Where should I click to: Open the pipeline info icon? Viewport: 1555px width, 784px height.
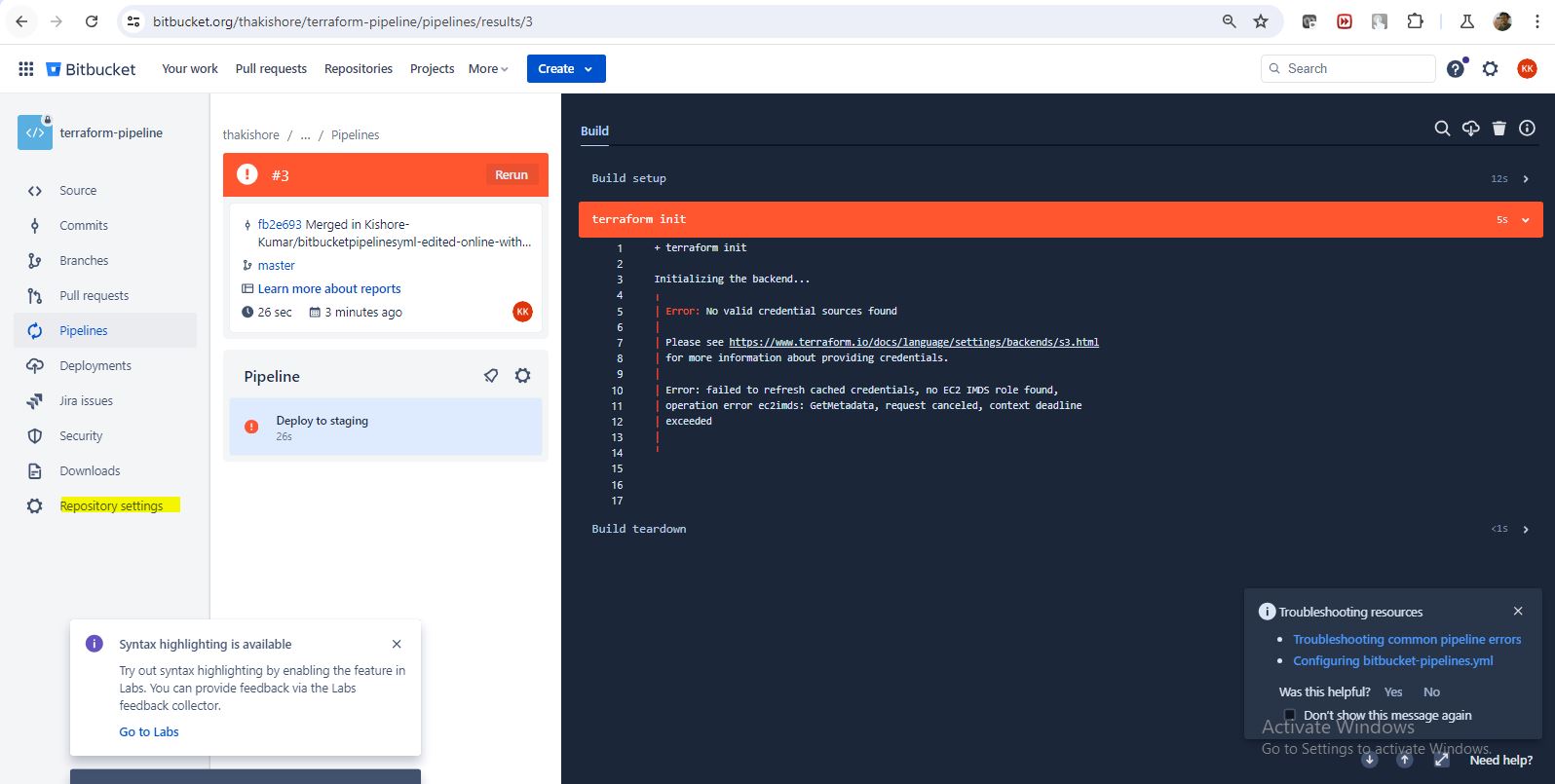coord(1527,129)
